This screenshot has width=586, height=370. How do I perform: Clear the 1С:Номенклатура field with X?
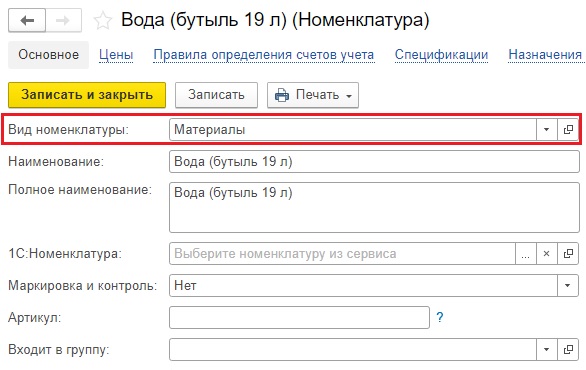click(547, 254)
